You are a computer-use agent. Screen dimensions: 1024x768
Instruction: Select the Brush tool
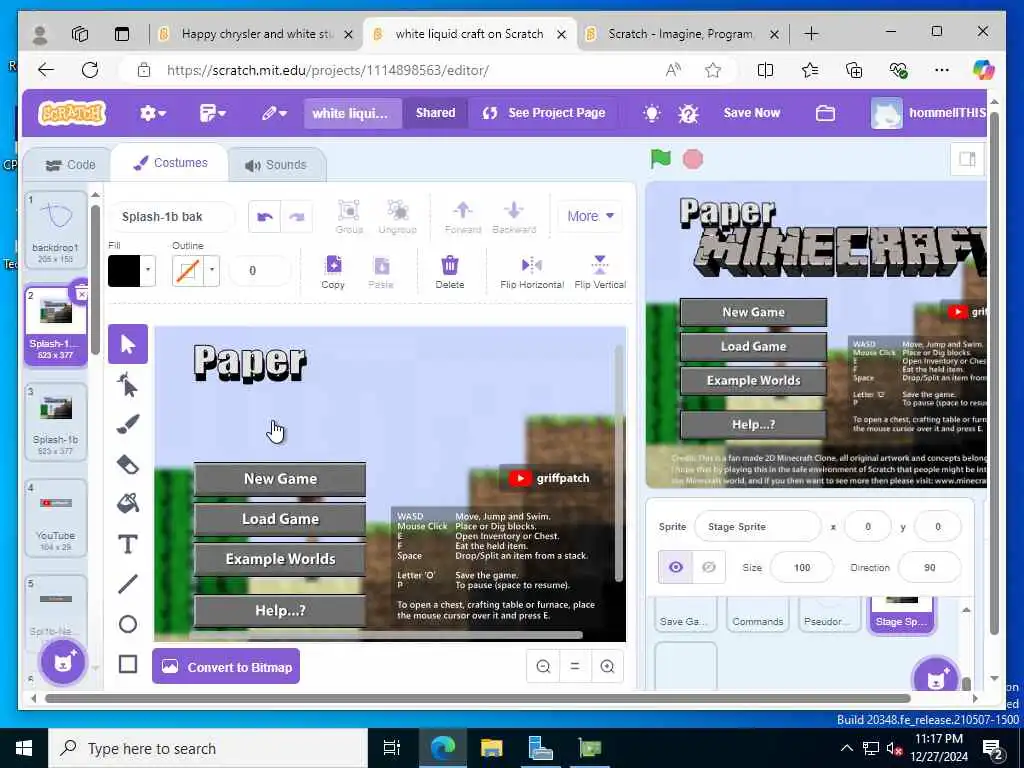(128, 424)
